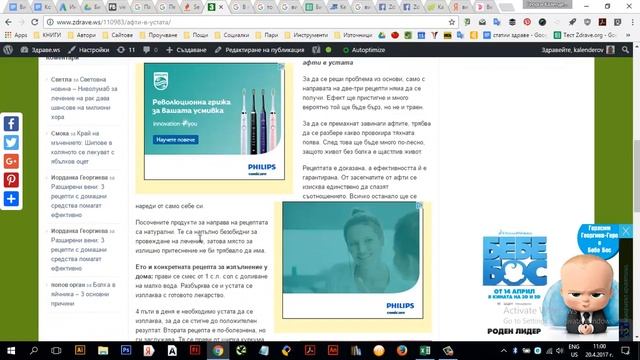Click Редактиране на публикация

260,50
